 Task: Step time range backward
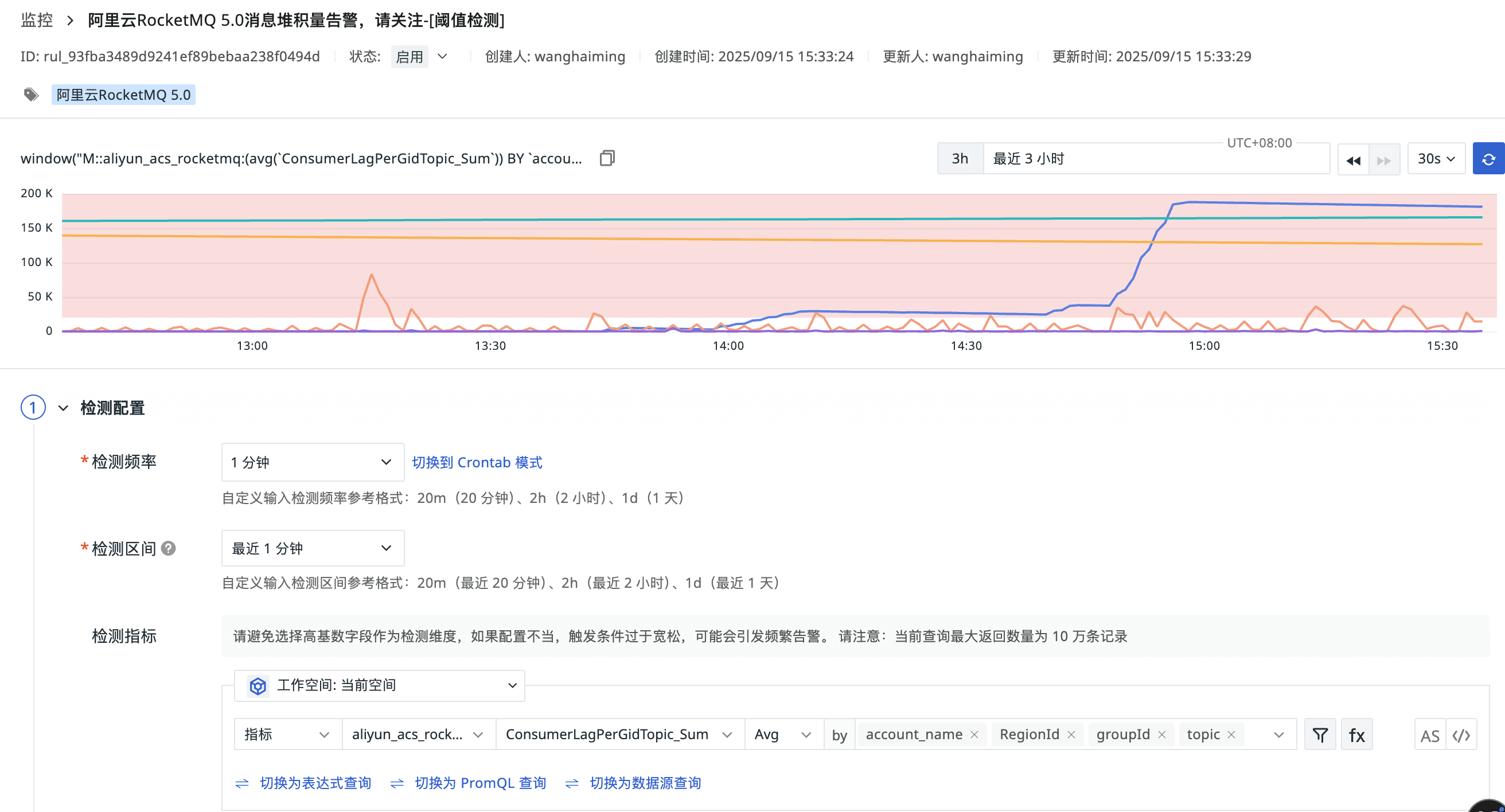coord(1353,159)
